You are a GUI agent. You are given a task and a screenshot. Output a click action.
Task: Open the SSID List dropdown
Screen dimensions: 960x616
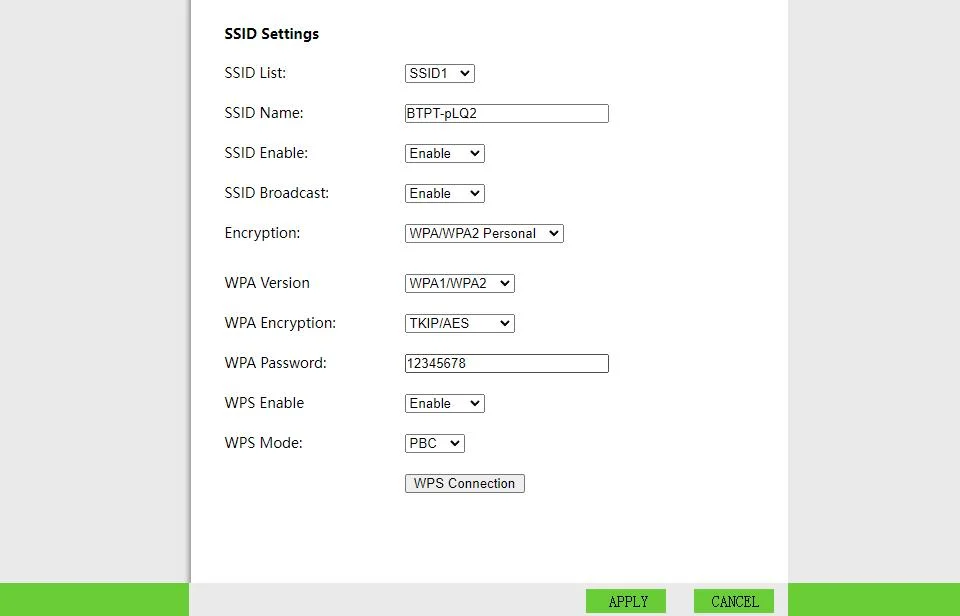click(439, 73)
